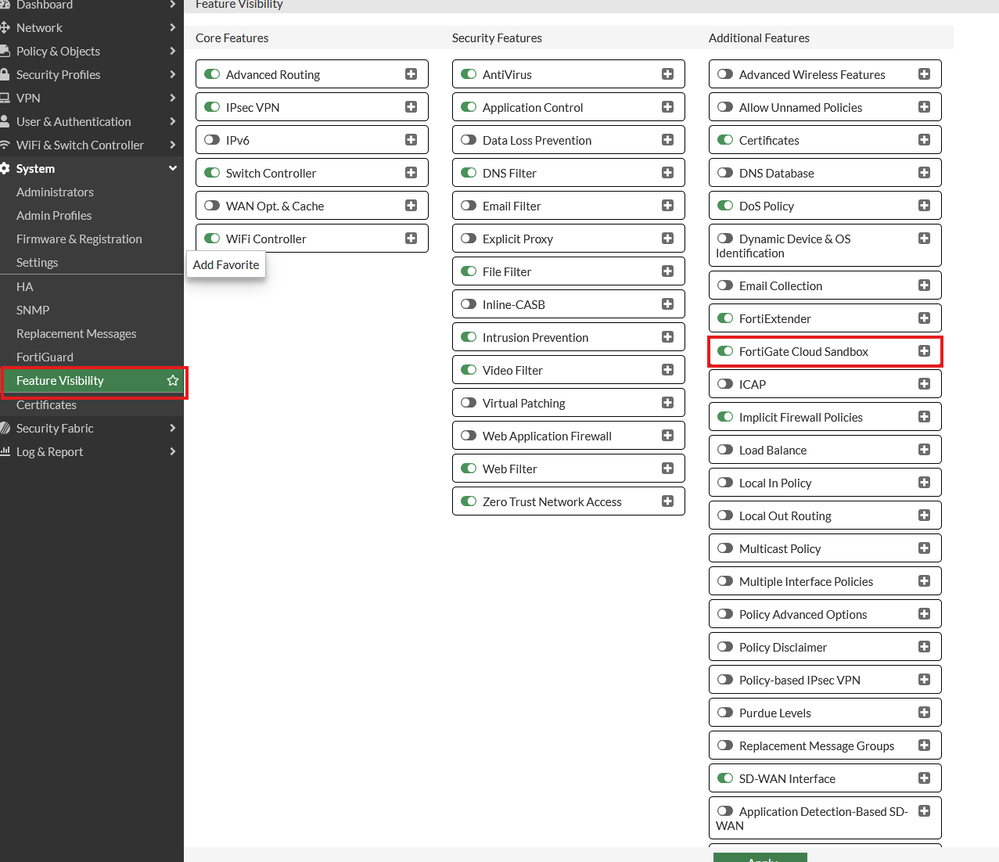Click the plus icon on Application Control
This screenshot has width=999, height=862.
click(668, 107)
